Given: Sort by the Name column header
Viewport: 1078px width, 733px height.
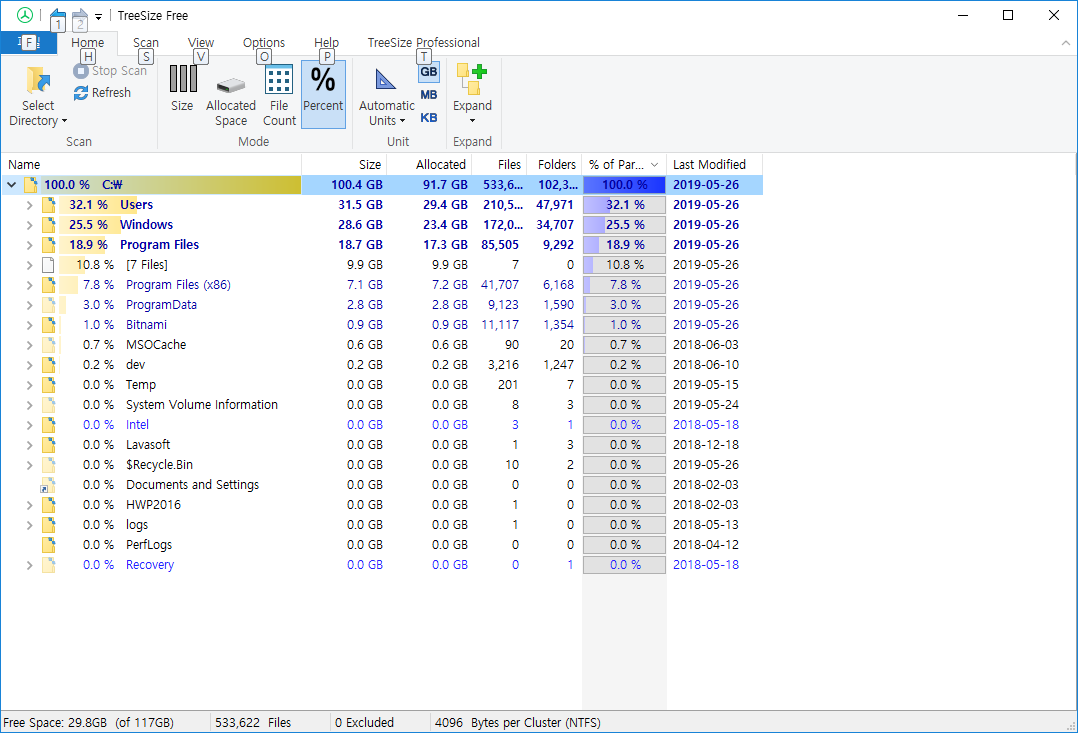Looking at the screenshot, I should [151, 164].
